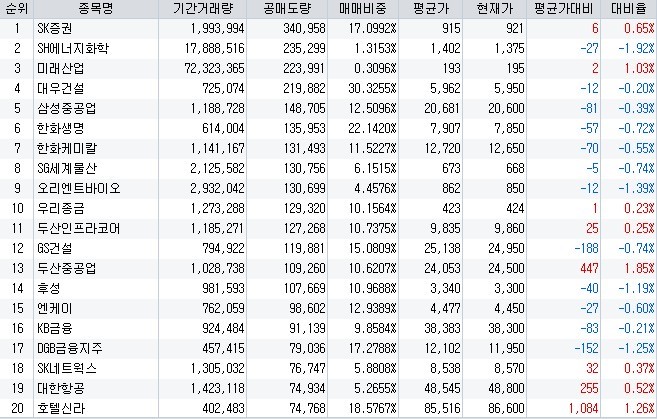Select the 두산인프라코어 stock name
657x419 pixels.
[79, 228]
